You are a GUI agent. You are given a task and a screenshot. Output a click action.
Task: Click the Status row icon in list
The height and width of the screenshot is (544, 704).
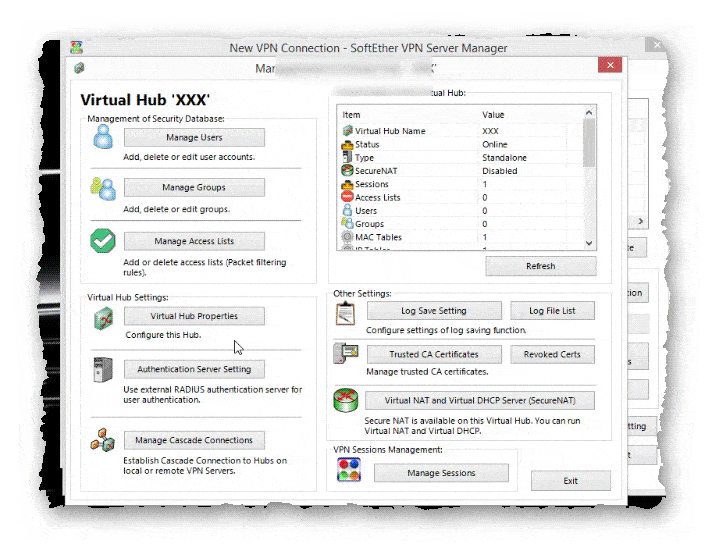click(x=348, y=145)
